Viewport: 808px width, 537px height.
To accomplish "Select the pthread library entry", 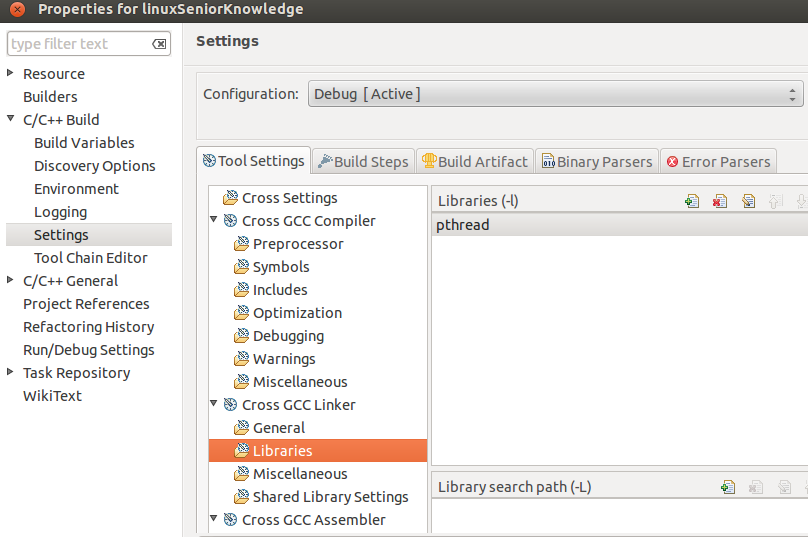I will click(x=619, y=225).
